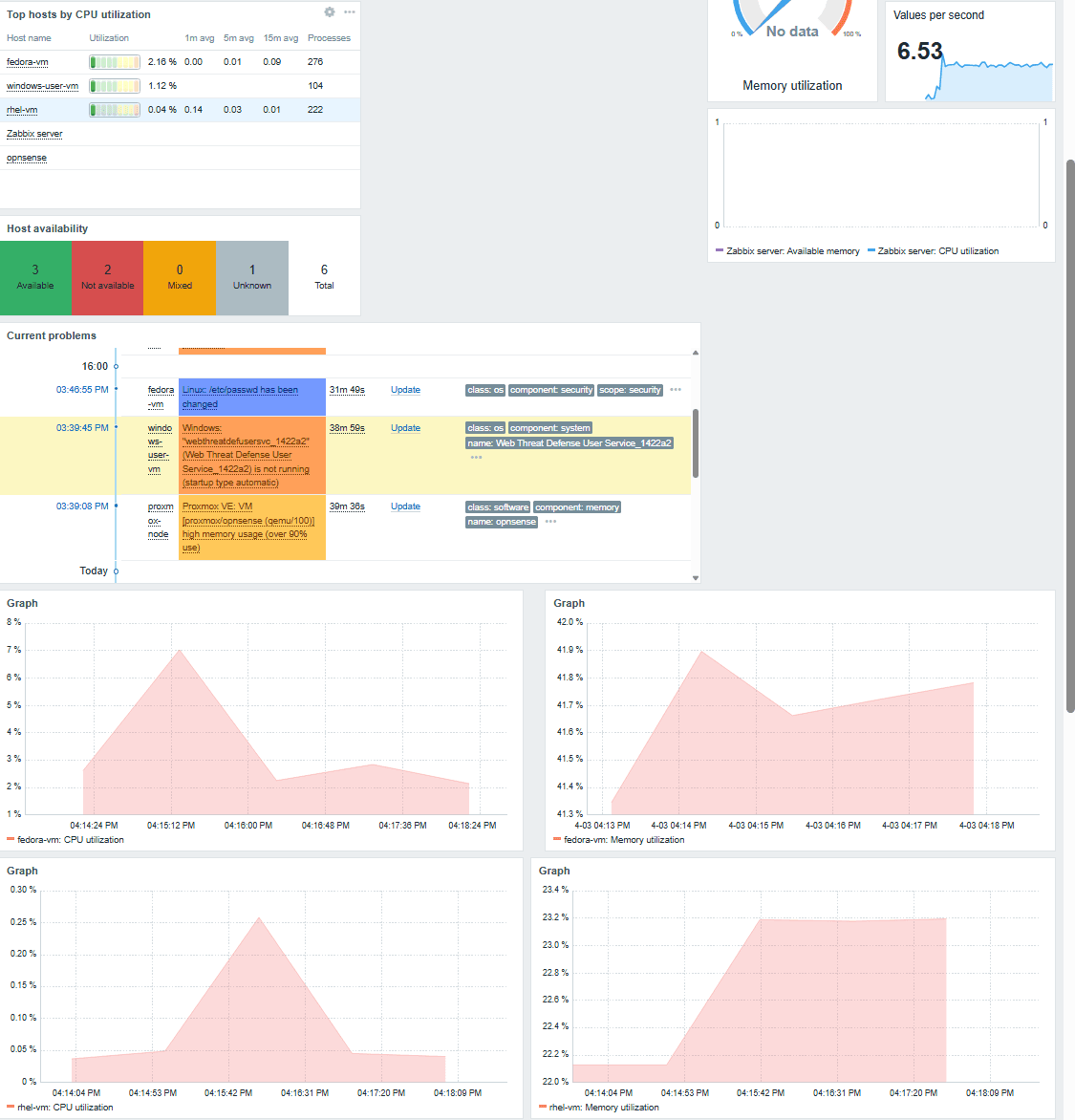The height and width of the screenshot is (1120, 1075).
Task: Select the gray Unknown hosts tile
Action: click(252, 278)
